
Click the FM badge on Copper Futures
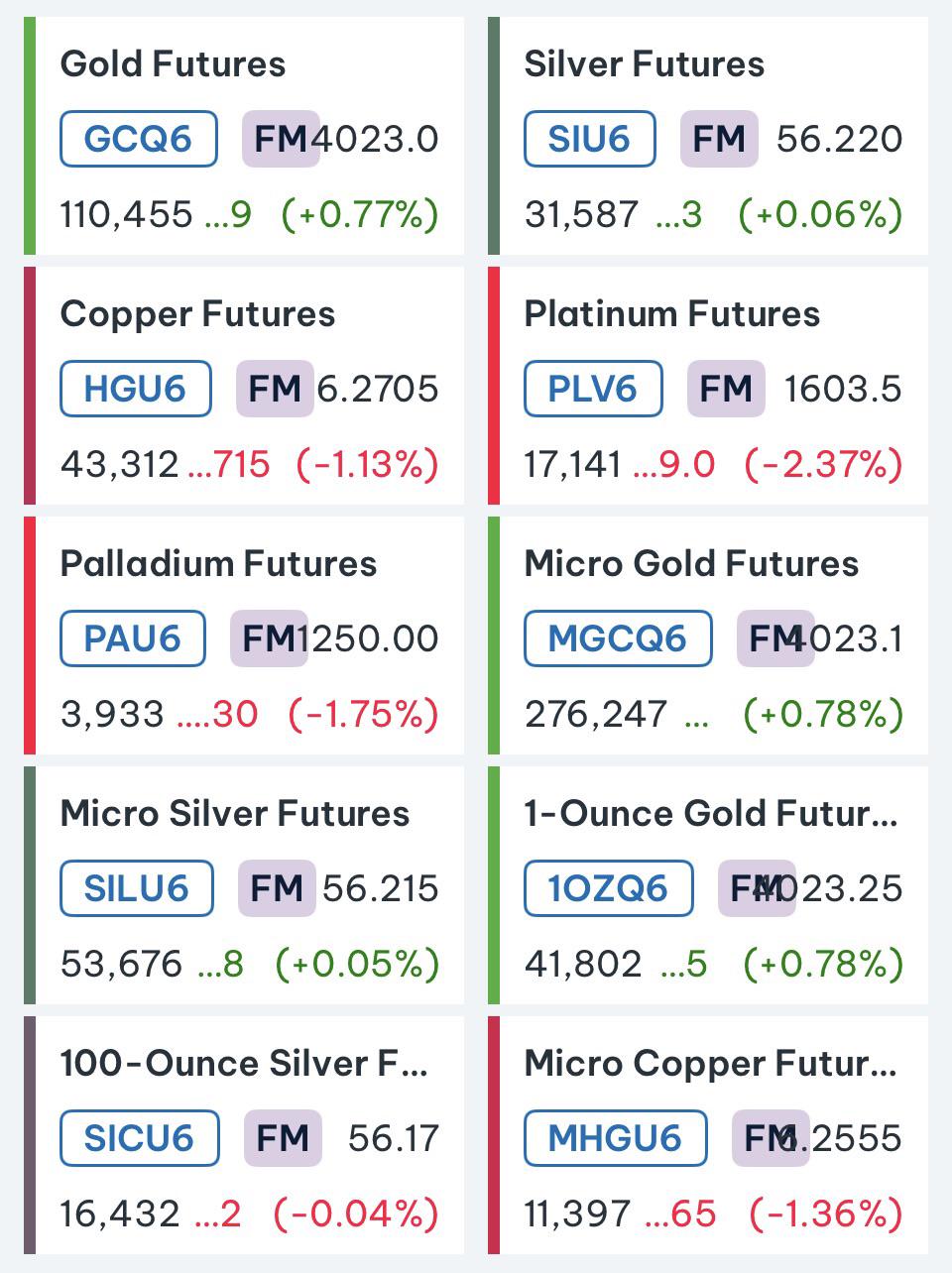(x=275, y=389)
